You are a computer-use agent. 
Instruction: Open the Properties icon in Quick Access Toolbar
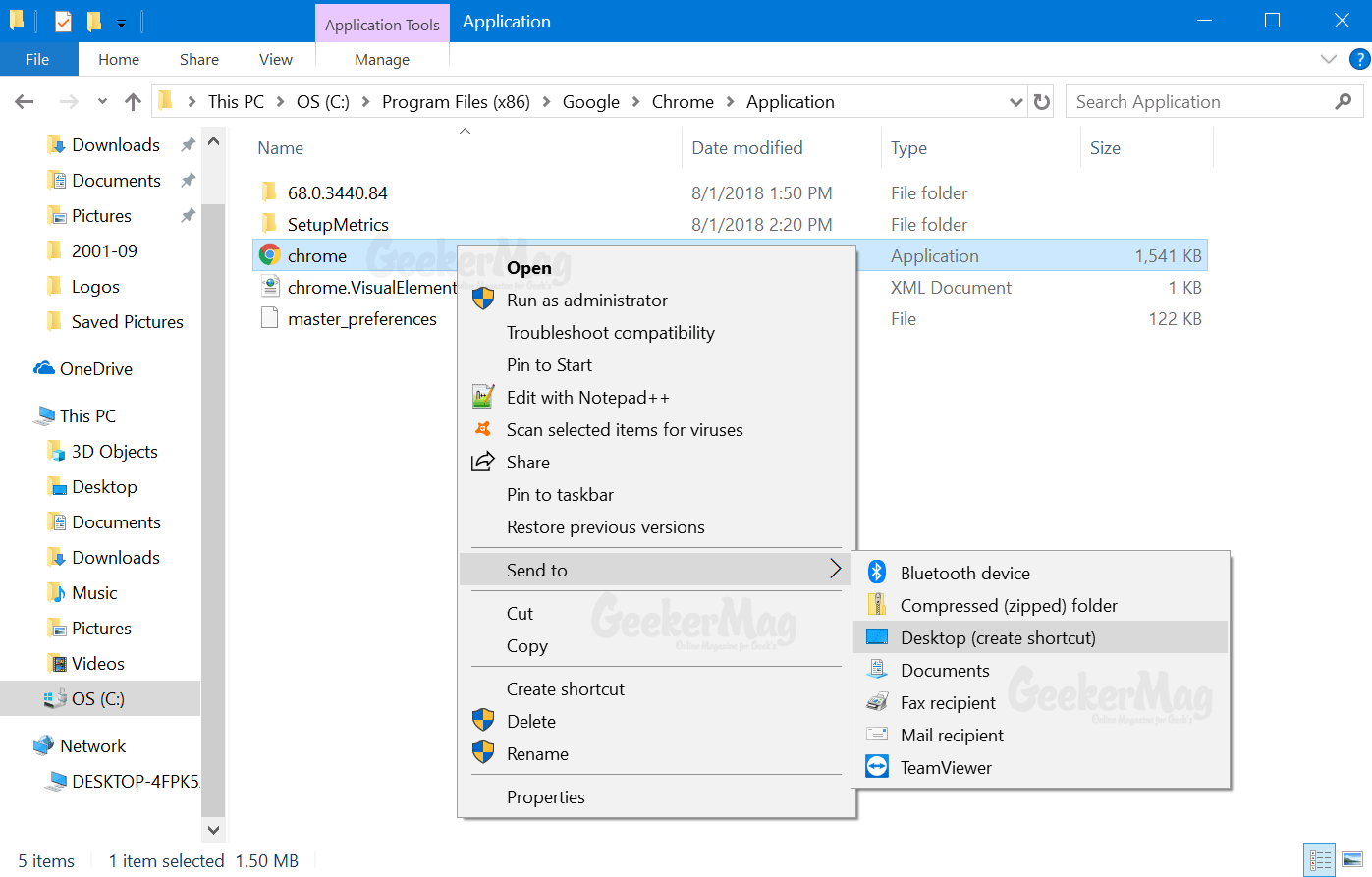tap(63, 20)
